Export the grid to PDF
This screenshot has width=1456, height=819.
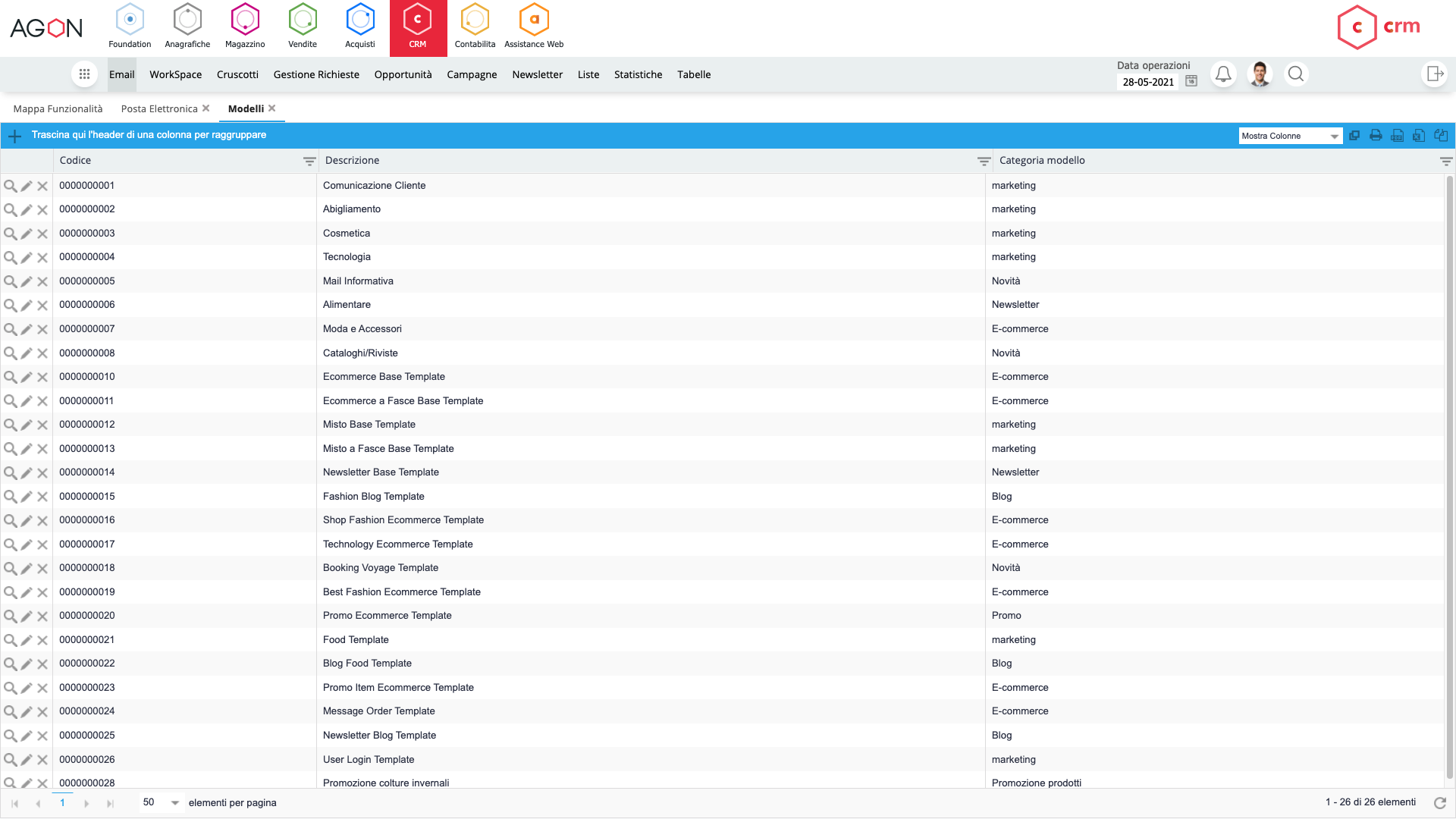click(1397, 136)
